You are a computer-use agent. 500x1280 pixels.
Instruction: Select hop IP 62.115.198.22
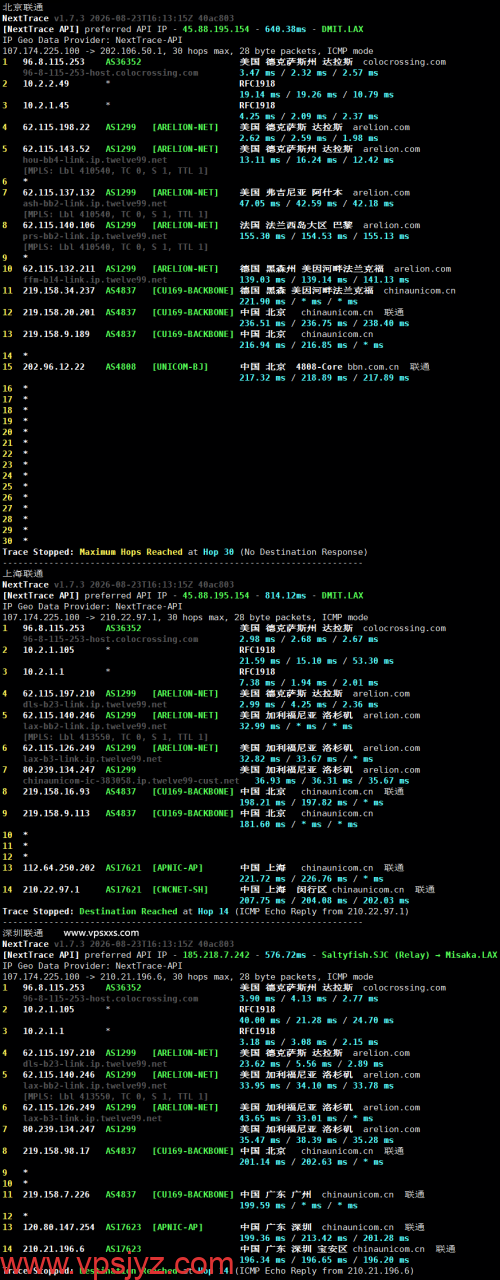click(56, 127)
